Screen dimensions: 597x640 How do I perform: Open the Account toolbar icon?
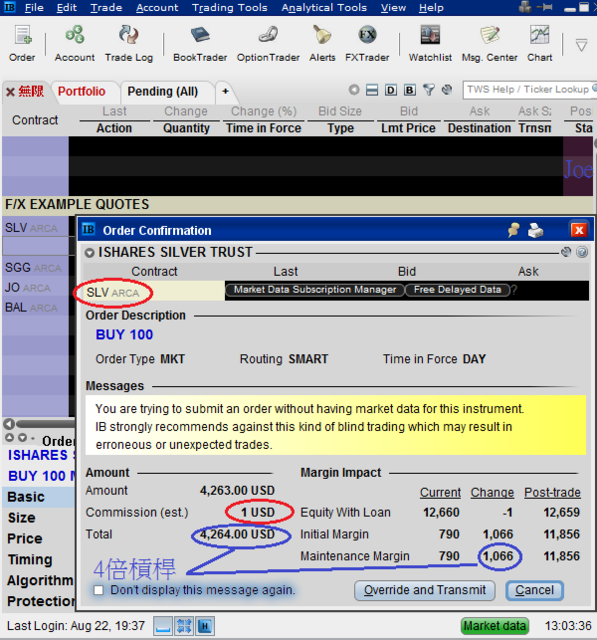[75, 43]
